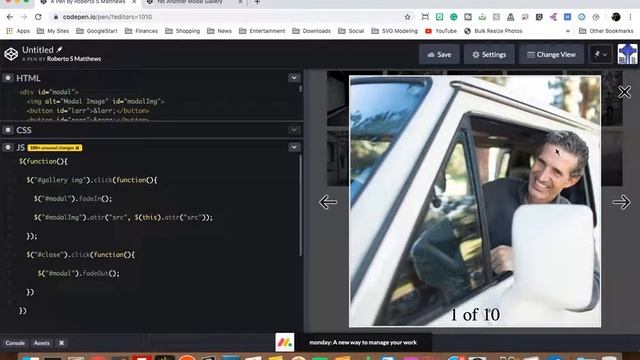
Task: Click the browser forward arrow
Action: tap(24, 17)
